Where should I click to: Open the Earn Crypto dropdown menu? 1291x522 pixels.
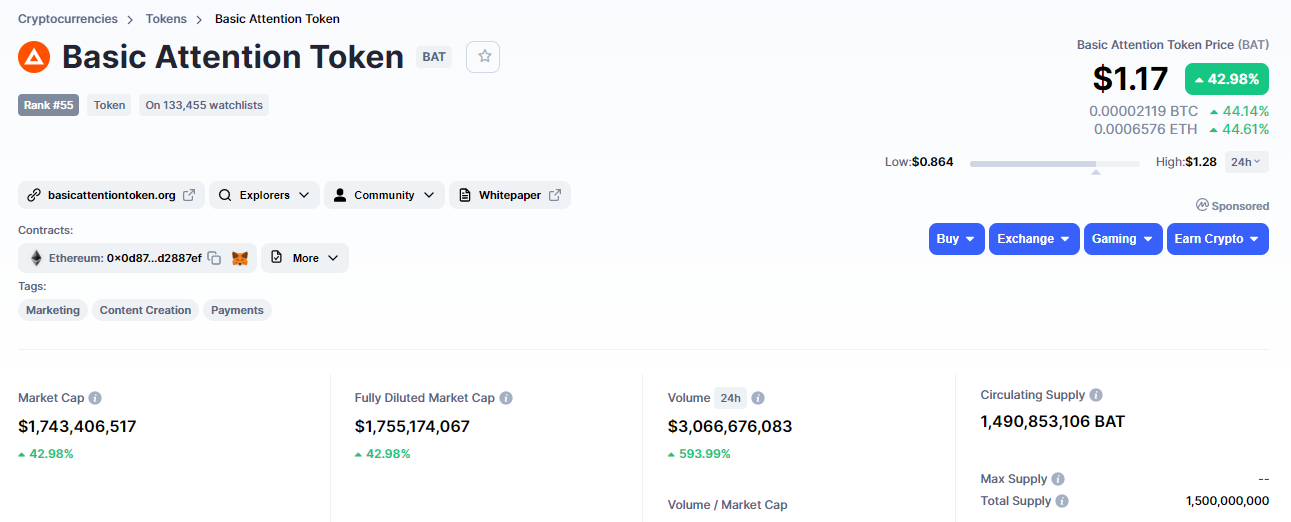click(x=1218, y=239)
